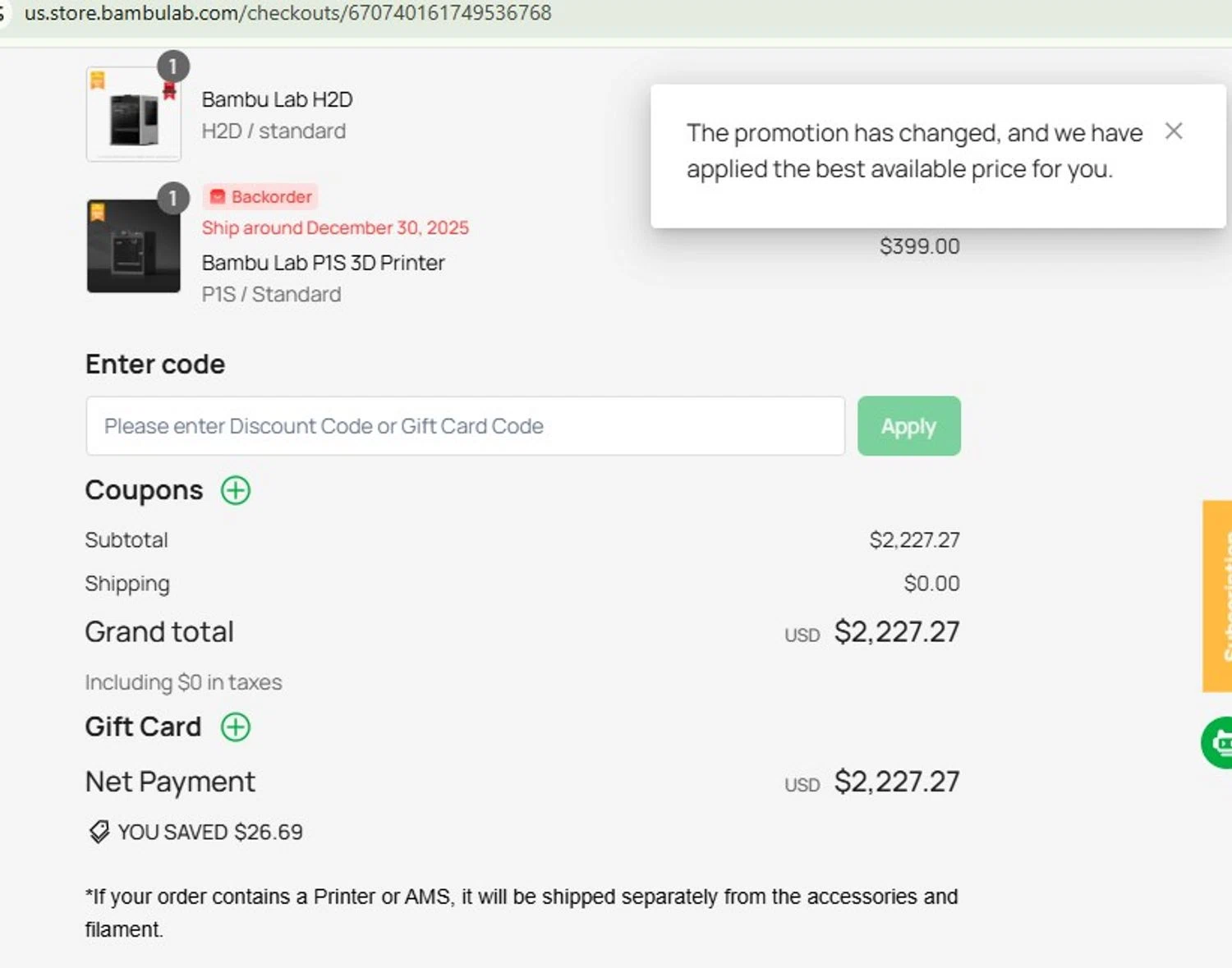Click the Apply discount code button
The image size is (1232, 968).
point(908,426)
